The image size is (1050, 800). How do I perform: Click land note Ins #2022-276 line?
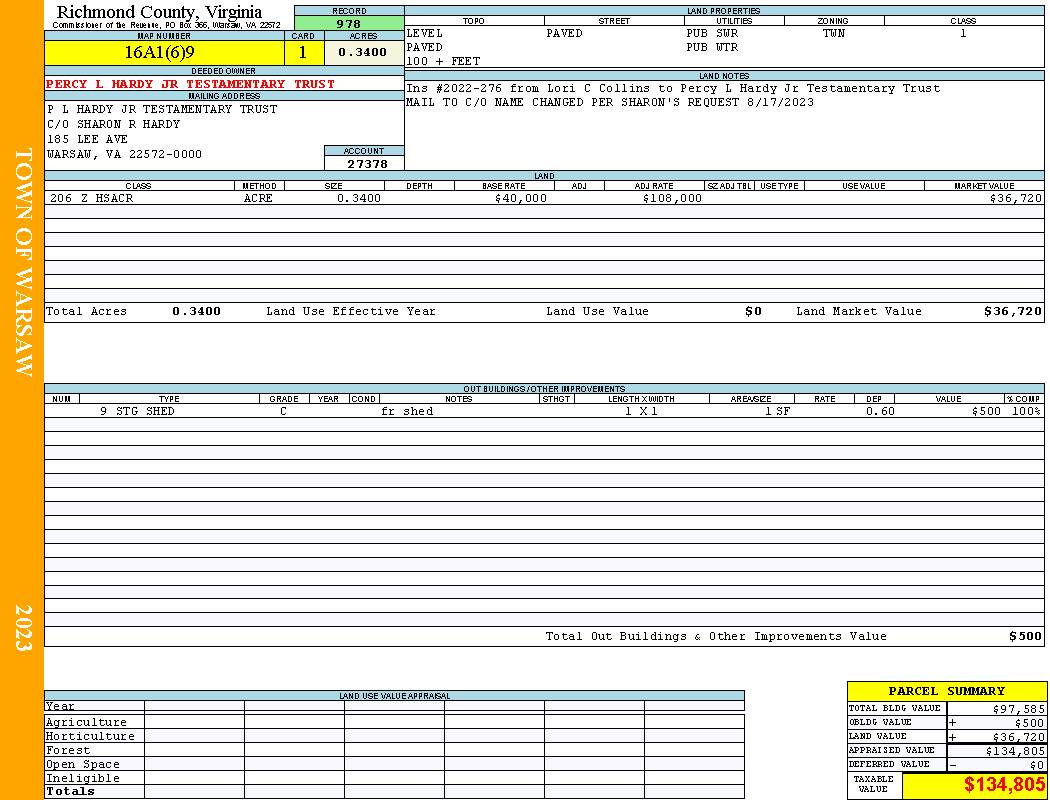tap(673, 88)
